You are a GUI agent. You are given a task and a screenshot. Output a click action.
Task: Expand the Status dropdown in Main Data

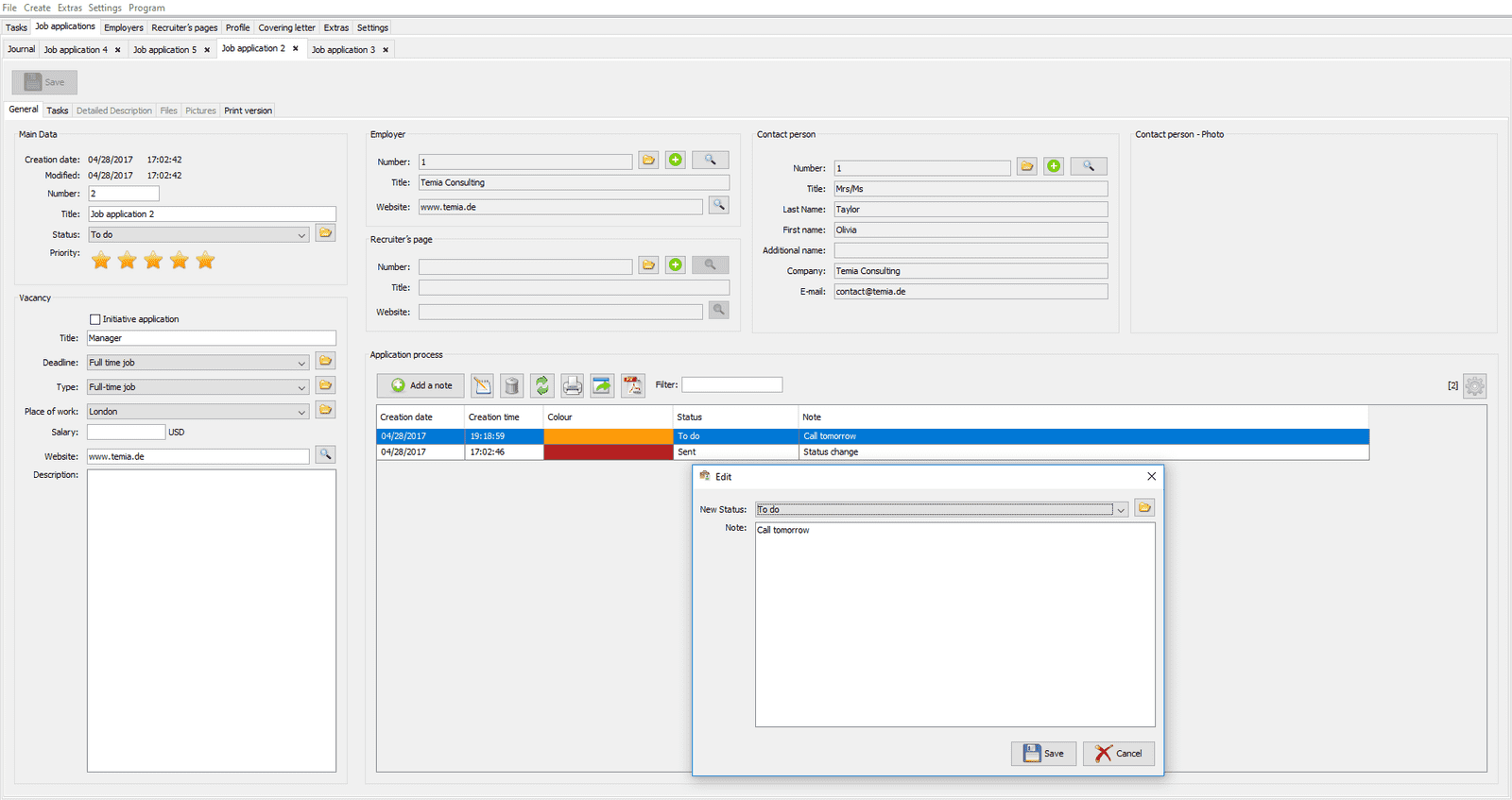tap(301, 234)
